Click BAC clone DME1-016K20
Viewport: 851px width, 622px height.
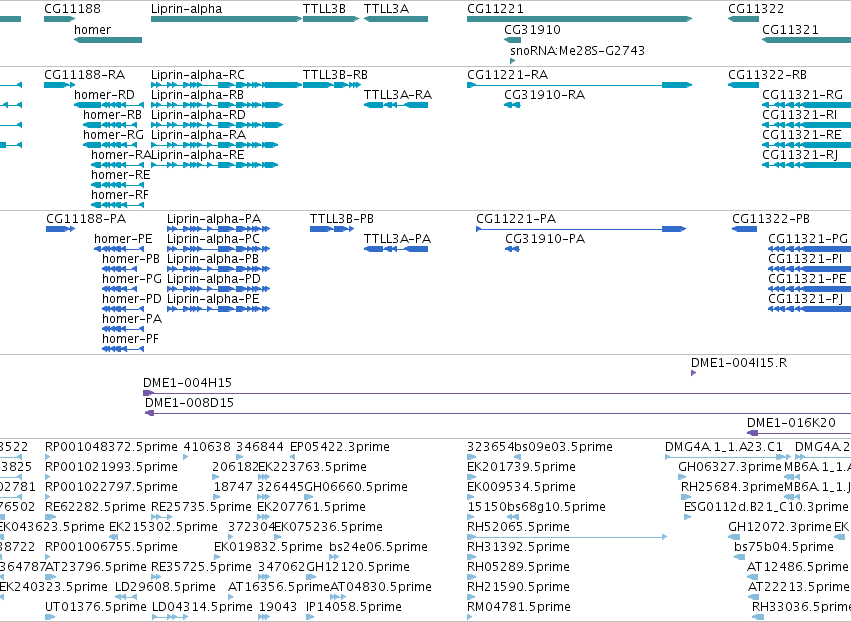click(791, 423)
